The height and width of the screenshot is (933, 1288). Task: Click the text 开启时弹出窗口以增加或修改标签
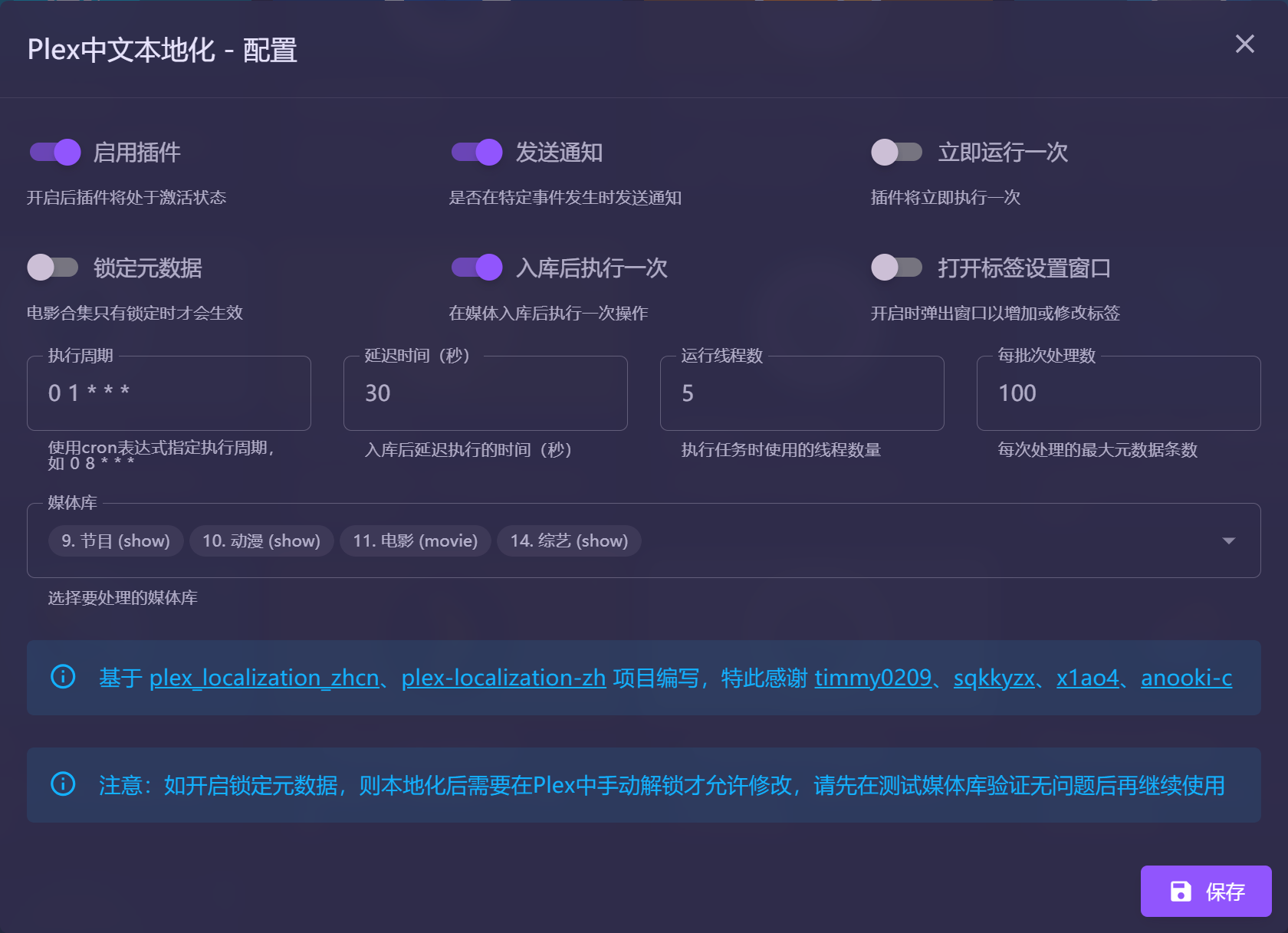coord(995,313)
